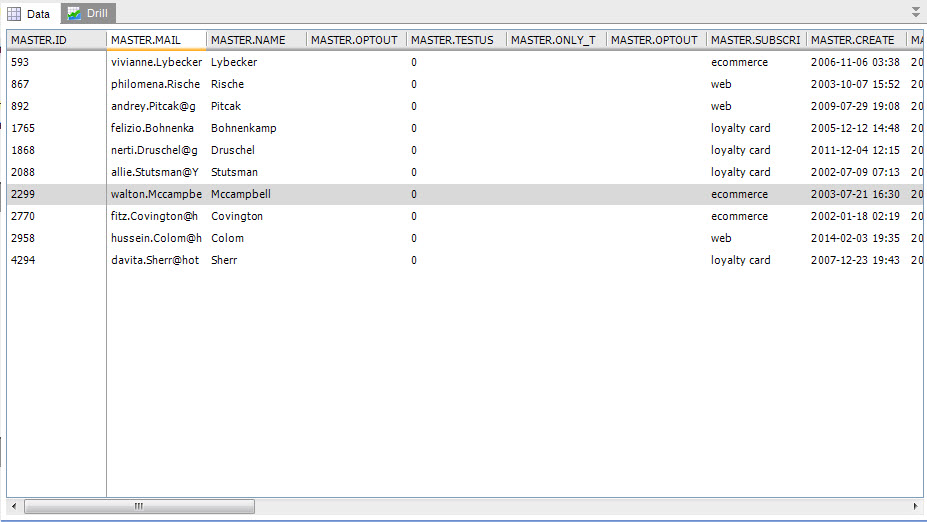Image resolution: width=927 pixels, height=522 pixels.
Task: Click the grid icon on Data tab
Action: pyautogui.click(x=14, y=13)
